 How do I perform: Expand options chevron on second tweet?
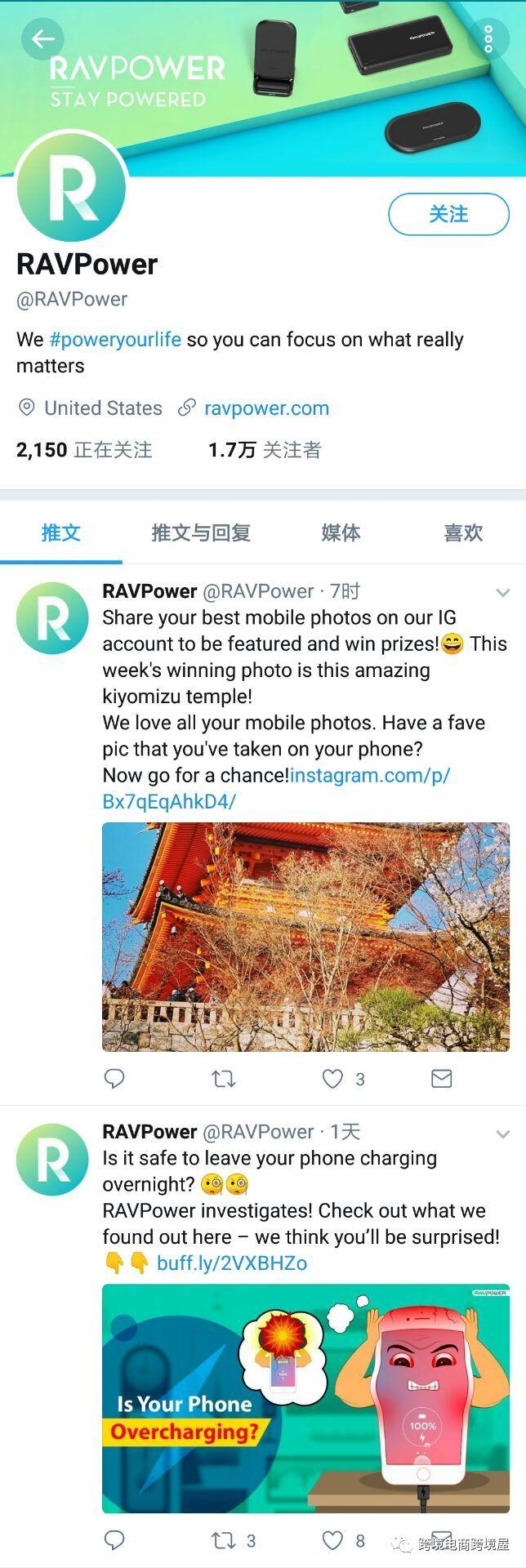(503, 1134)
